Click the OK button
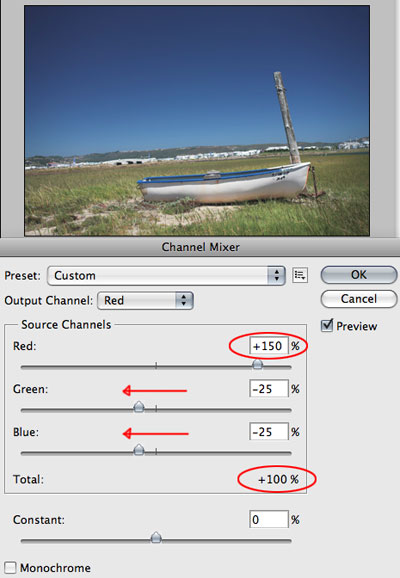The image size is (400, 578). click(x=359, y=275)
